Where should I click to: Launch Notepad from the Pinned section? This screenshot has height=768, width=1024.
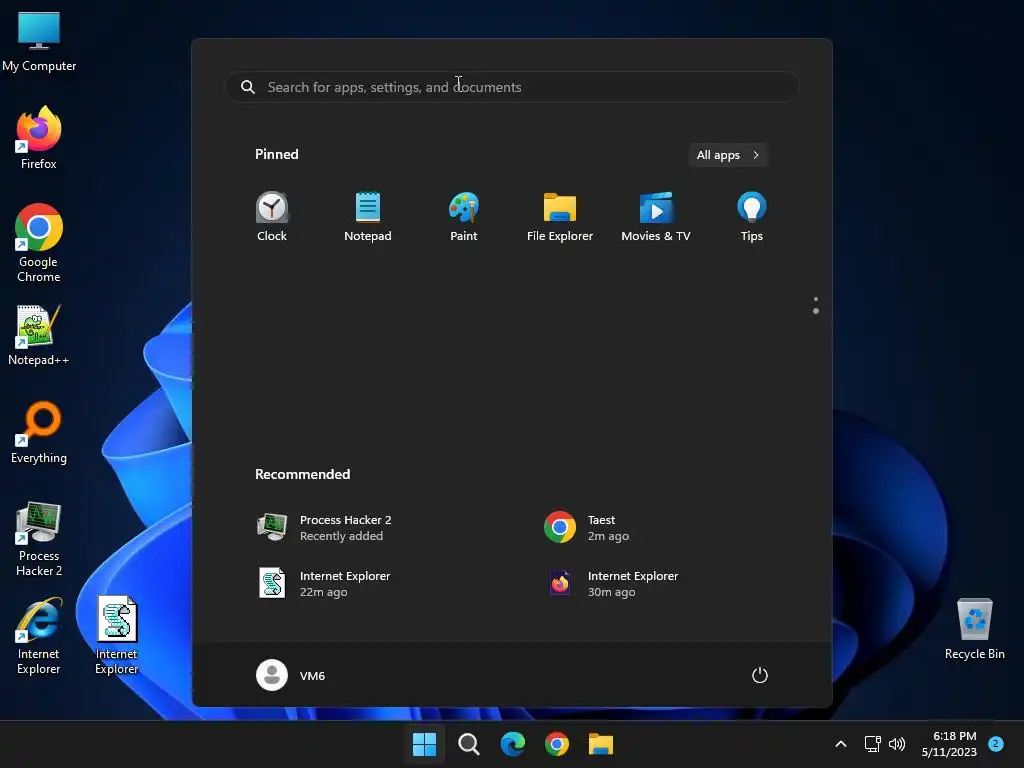pyautogui.click(x=368, y=217)
